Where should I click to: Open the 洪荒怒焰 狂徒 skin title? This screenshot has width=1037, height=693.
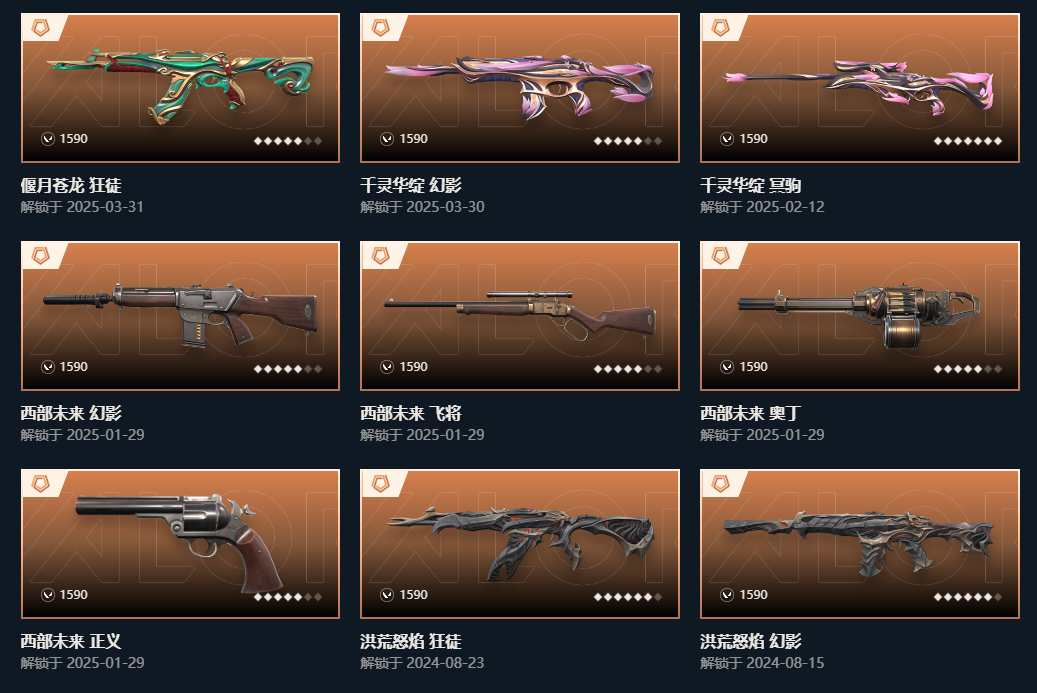[411, 641]
